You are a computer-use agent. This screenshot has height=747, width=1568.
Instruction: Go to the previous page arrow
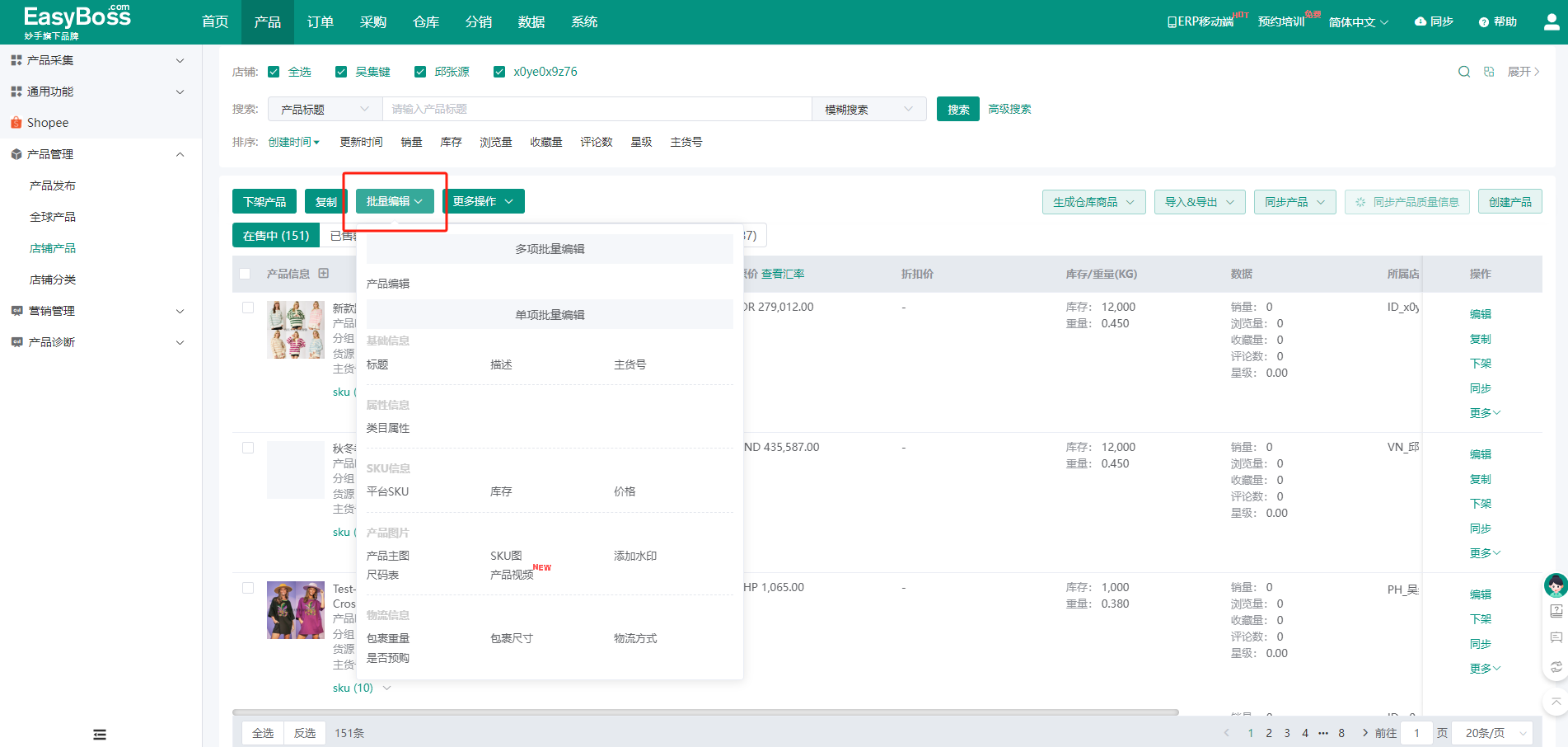click(1227, 733)
